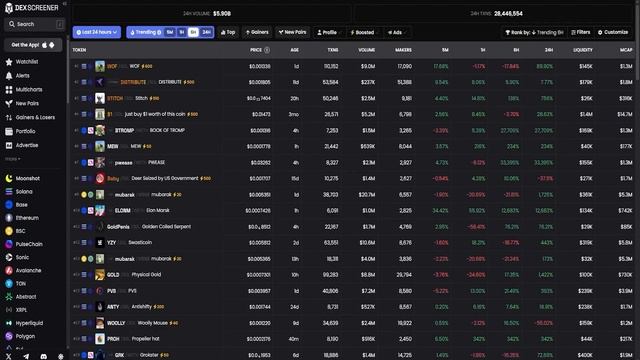Open Last 24 hours dropdown
640x360 pixels.
97,32
